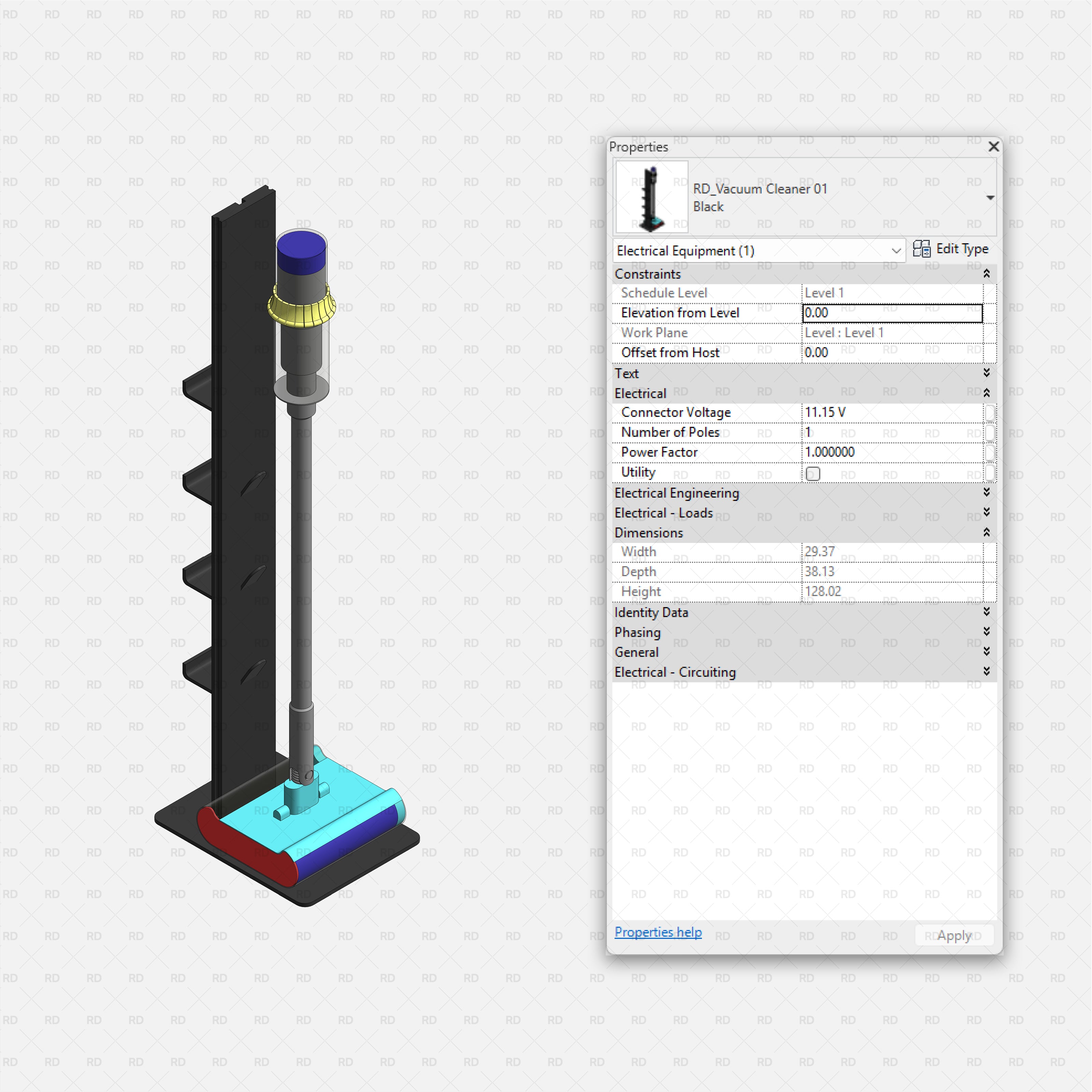Screen dimensions: 1092x1092
Task: Expand the General section
Action: (x=987, y=652)
